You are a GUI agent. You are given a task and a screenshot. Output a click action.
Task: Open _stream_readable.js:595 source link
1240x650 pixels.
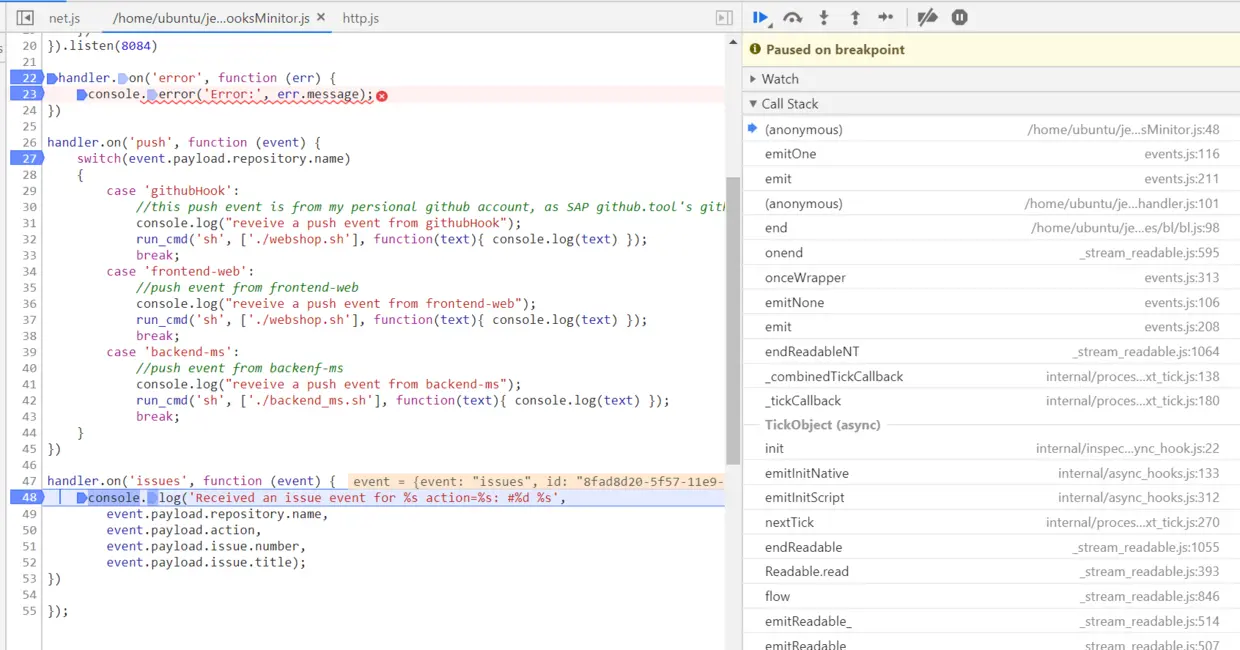click(1150, 253)
